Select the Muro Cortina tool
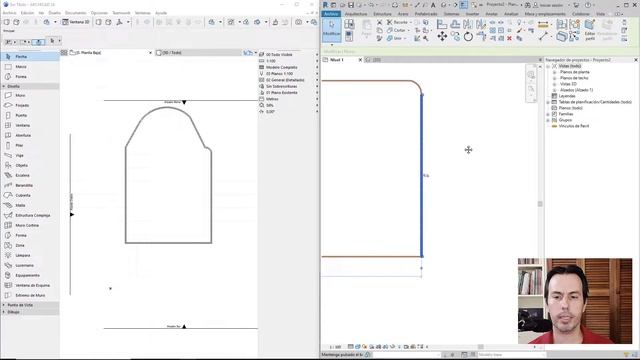The height and width of the screenshot is (360, 640). (x=29, y=225)
